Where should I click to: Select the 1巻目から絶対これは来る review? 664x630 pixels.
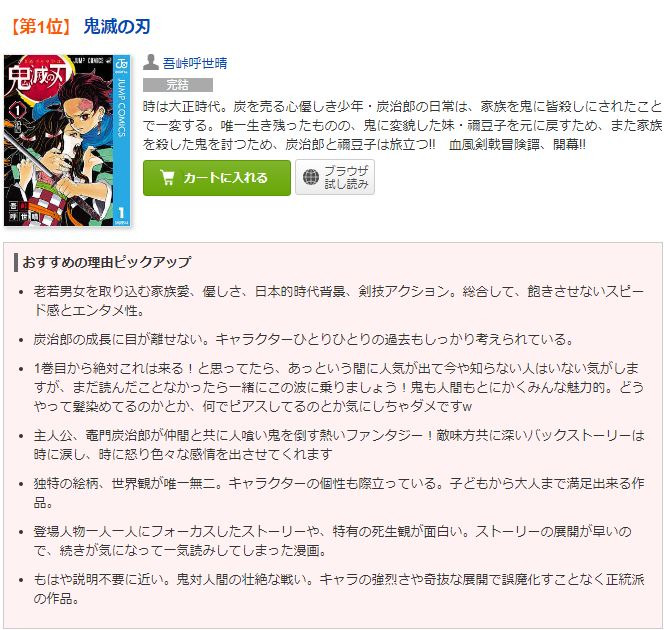(339, 387)
